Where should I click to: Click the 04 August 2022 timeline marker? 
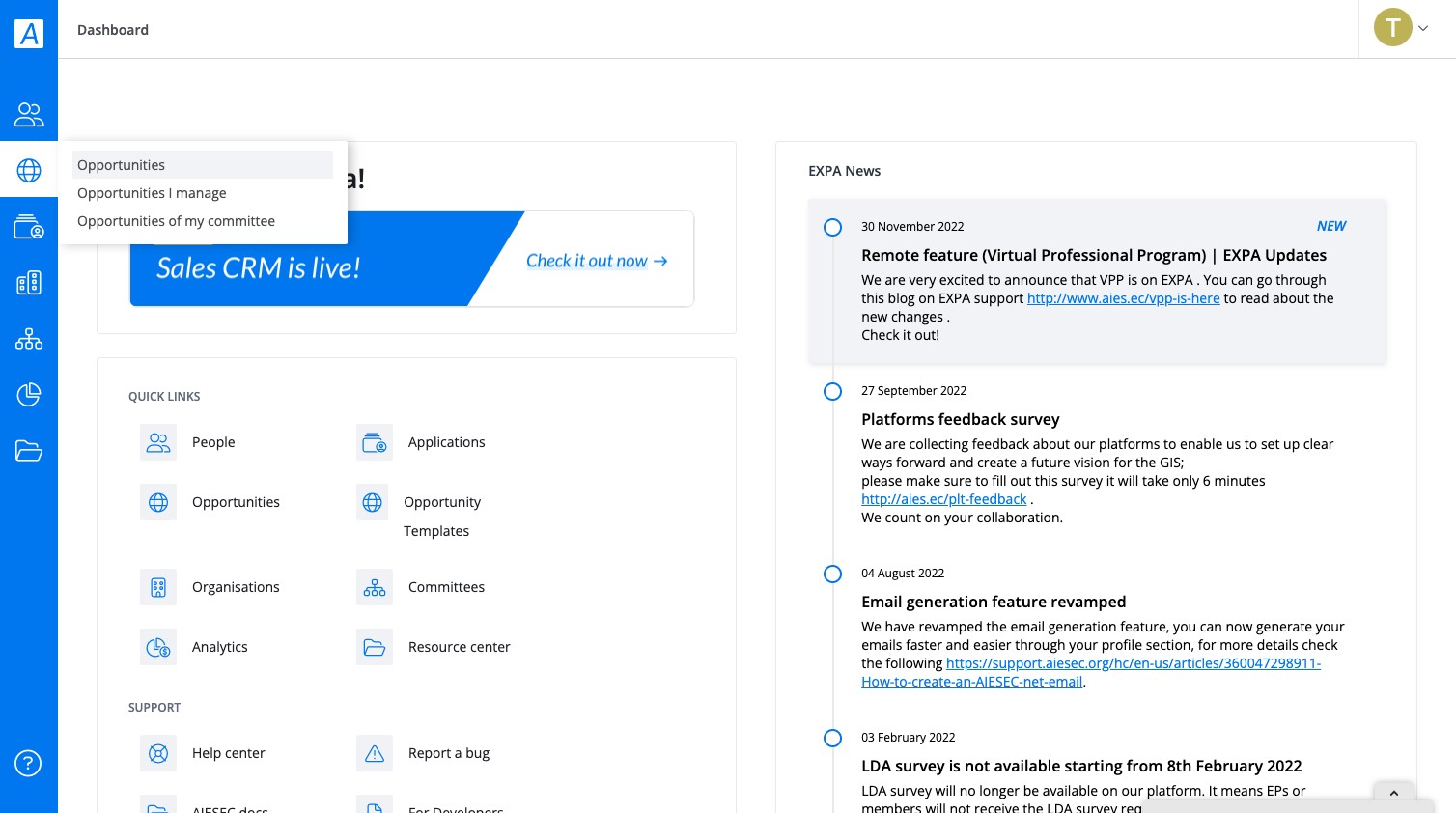click(x=832, y=574)
